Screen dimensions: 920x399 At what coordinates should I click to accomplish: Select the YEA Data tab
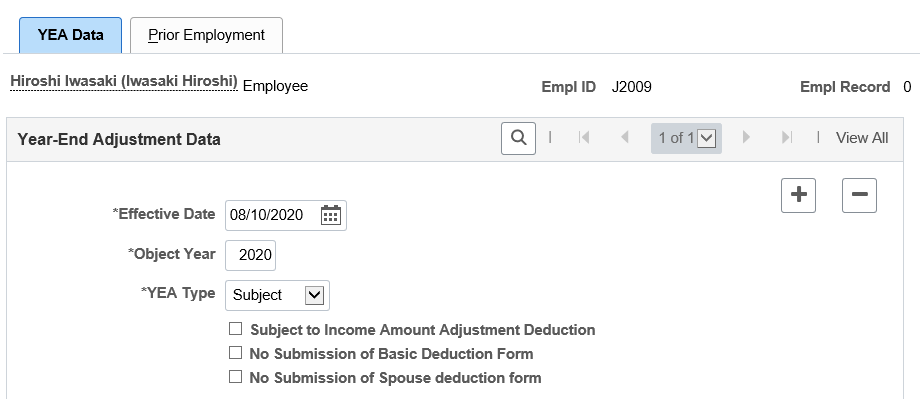70,35
